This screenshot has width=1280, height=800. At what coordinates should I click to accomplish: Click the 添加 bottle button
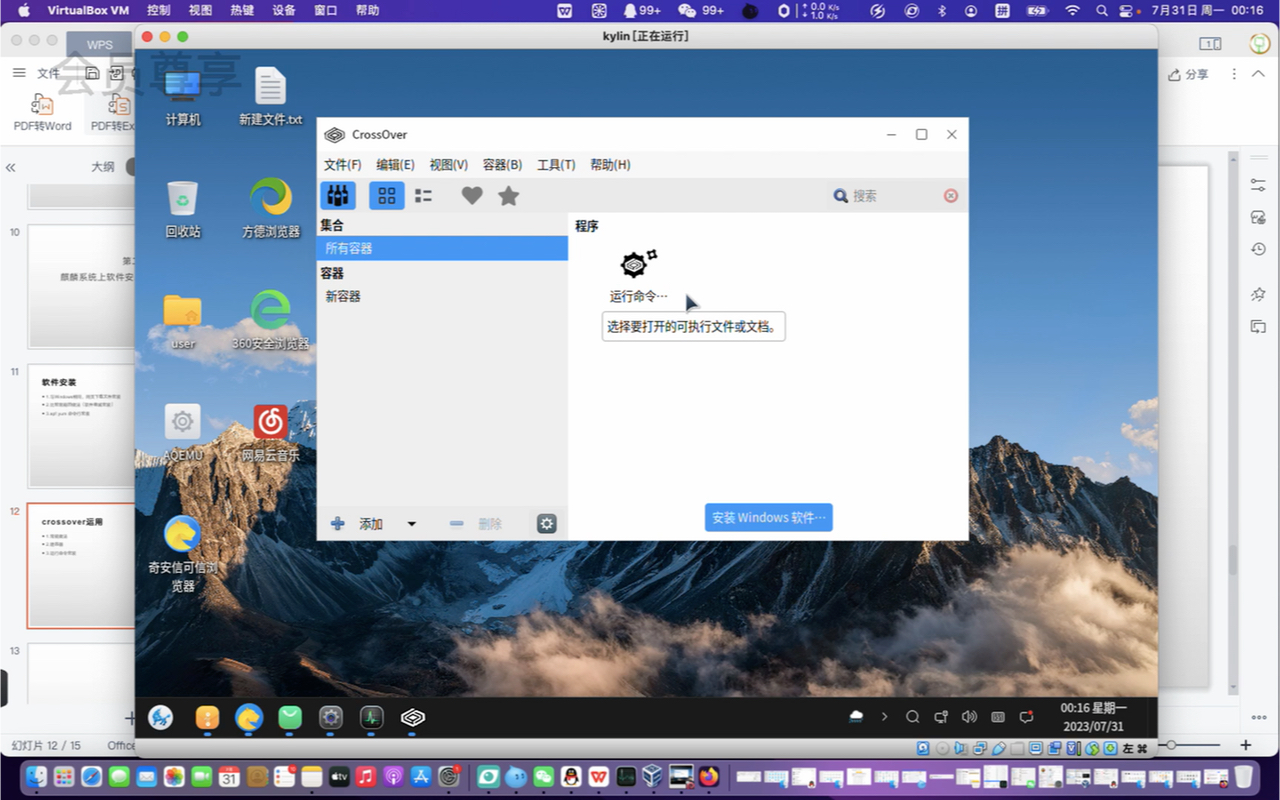358,524
